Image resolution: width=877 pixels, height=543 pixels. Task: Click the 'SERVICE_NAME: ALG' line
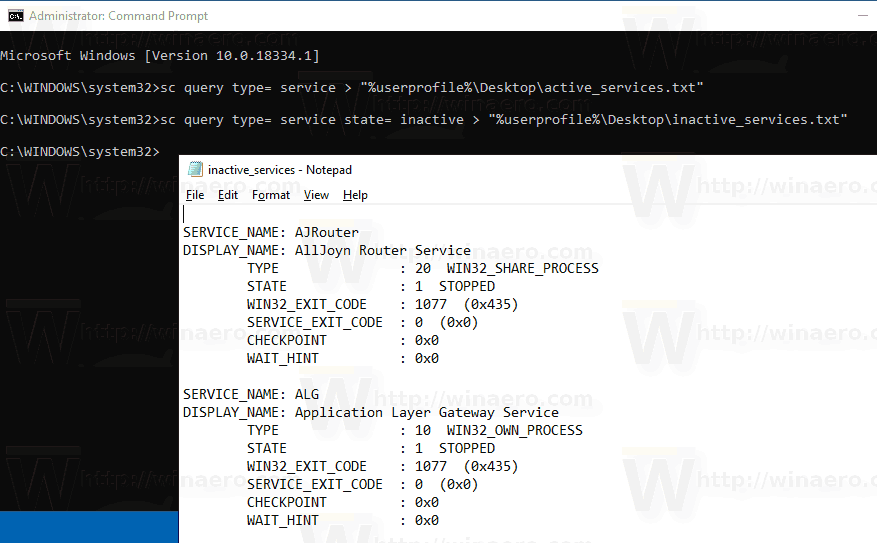point(251,394)
